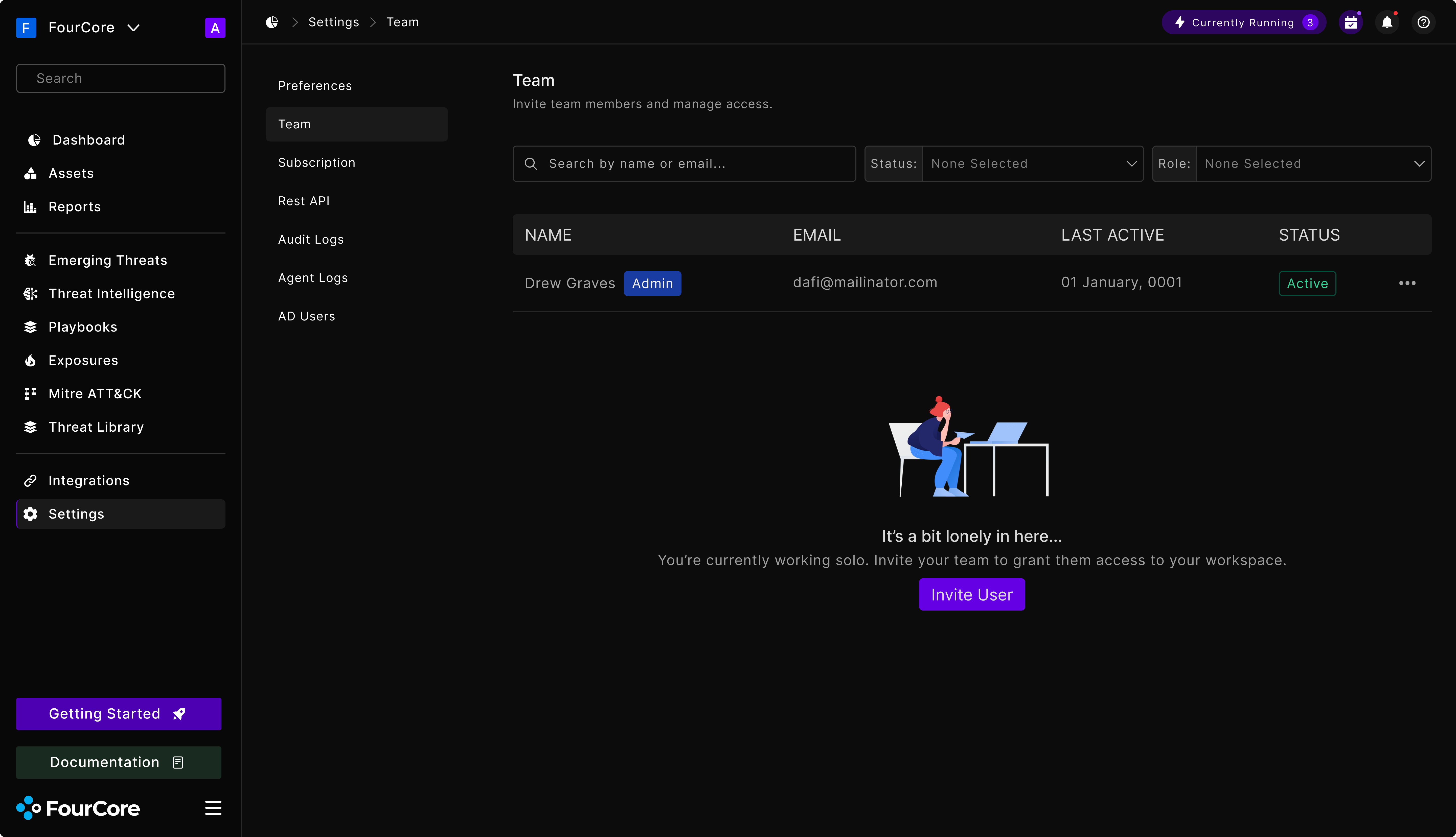This screenshot has width=1456, height=837.
Task: Expand the FourCore workspace switcher chevron
Action: (133, 28)
